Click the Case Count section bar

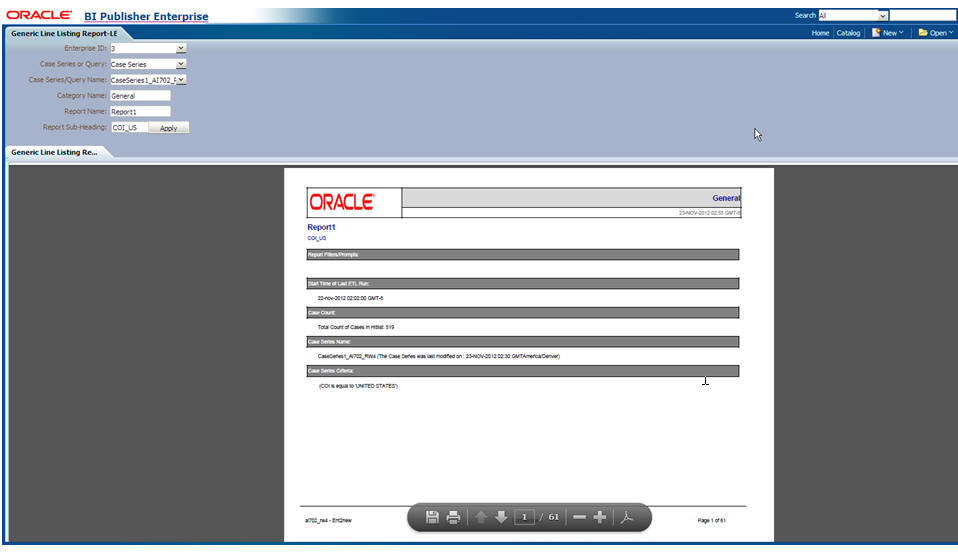[x=523, y=313]
